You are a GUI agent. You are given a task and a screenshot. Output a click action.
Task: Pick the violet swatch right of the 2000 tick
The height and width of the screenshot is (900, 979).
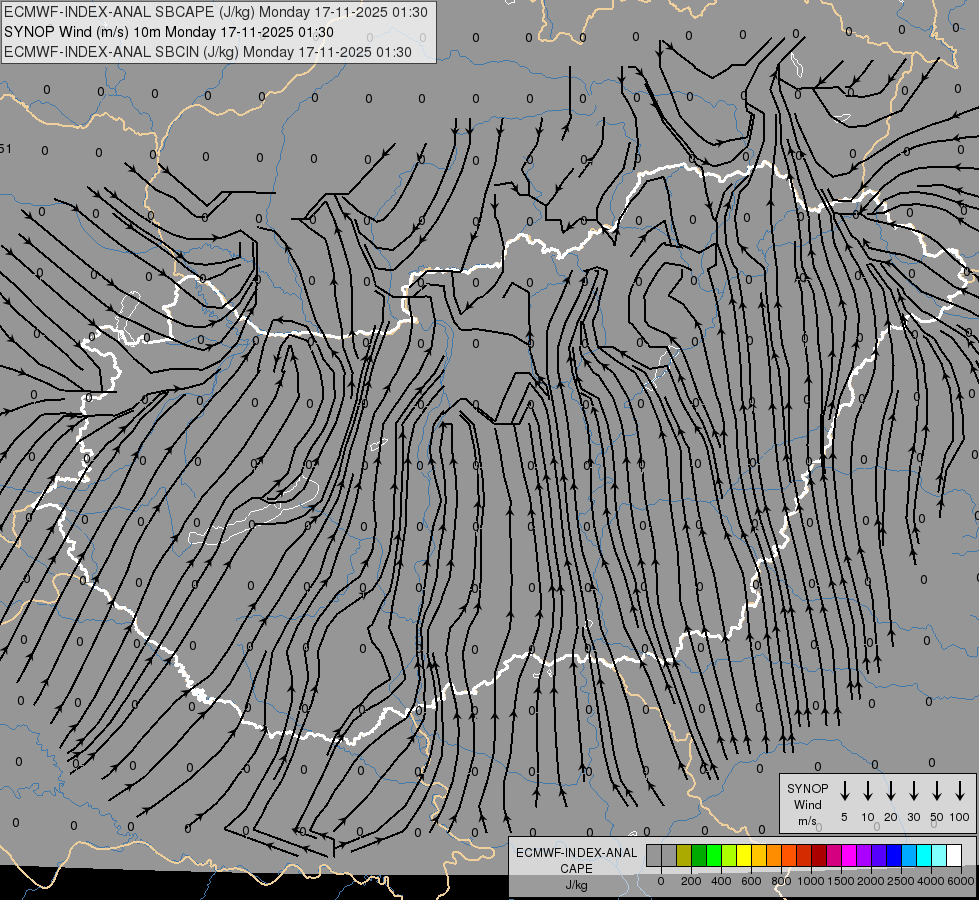(x=879, y=856)
